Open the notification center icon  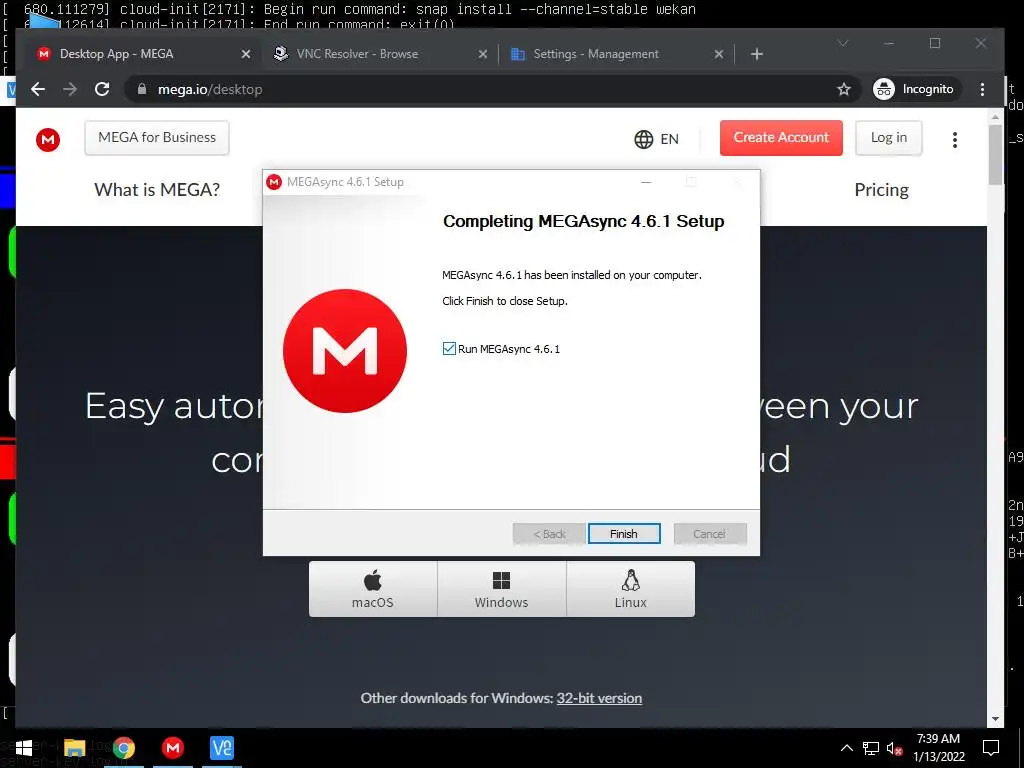click(991, 748)
